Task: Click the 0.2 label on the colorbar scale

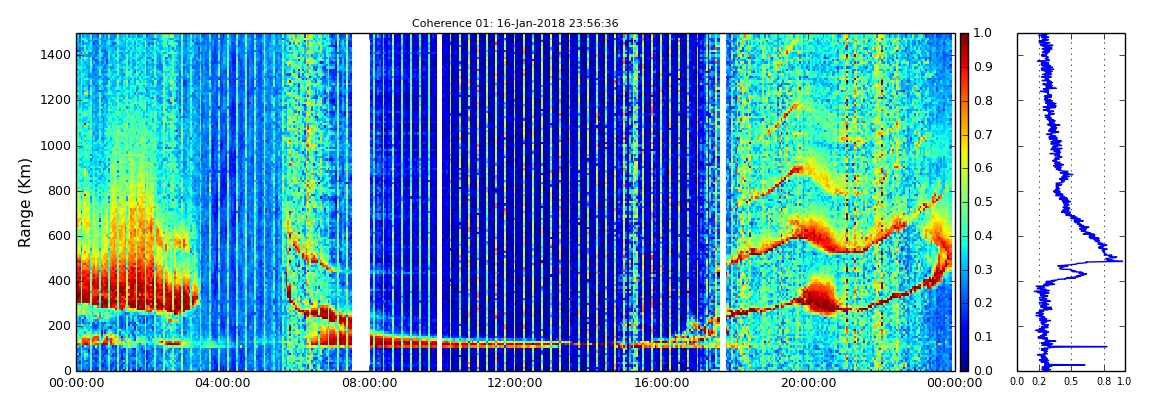Action: coord(982,303)
